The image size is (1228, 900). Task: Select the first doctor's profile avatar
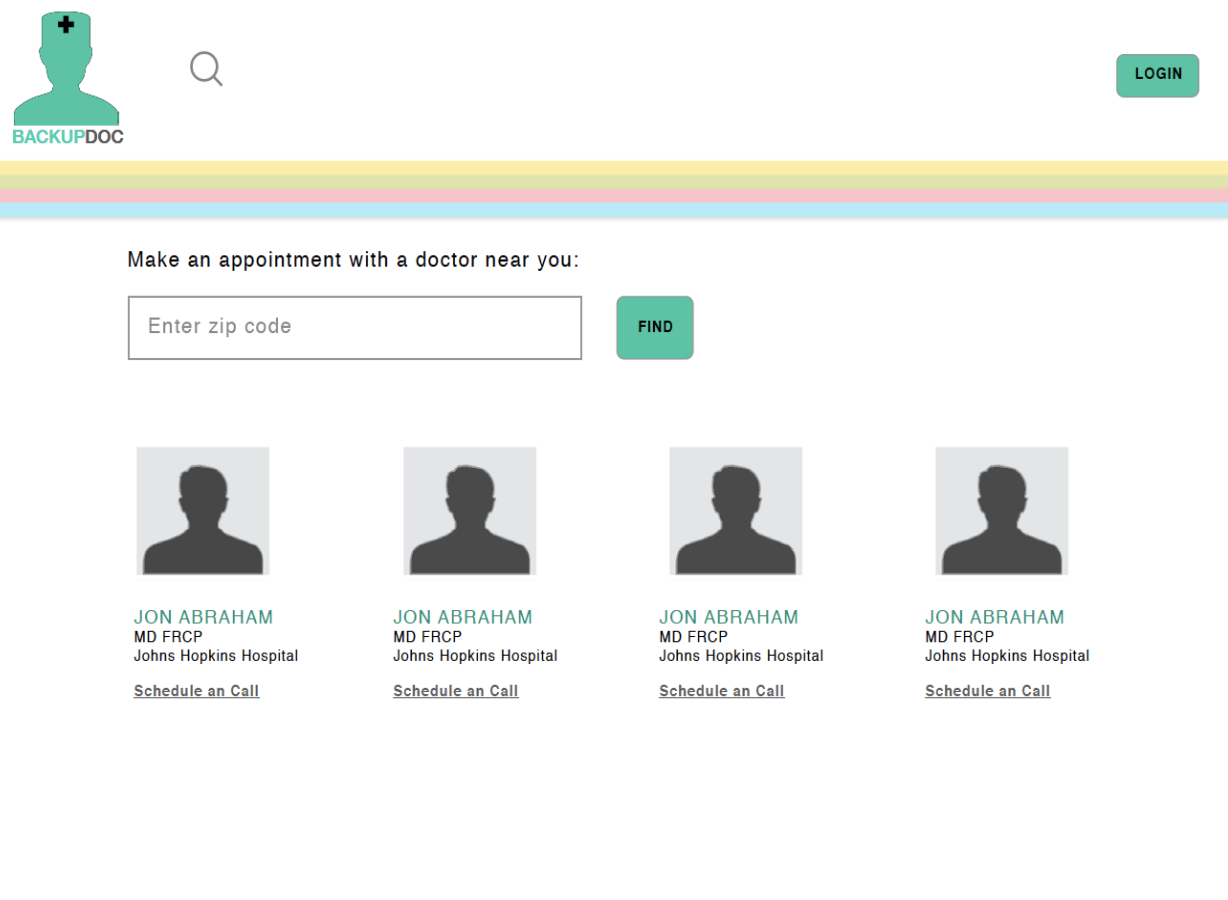203,511
